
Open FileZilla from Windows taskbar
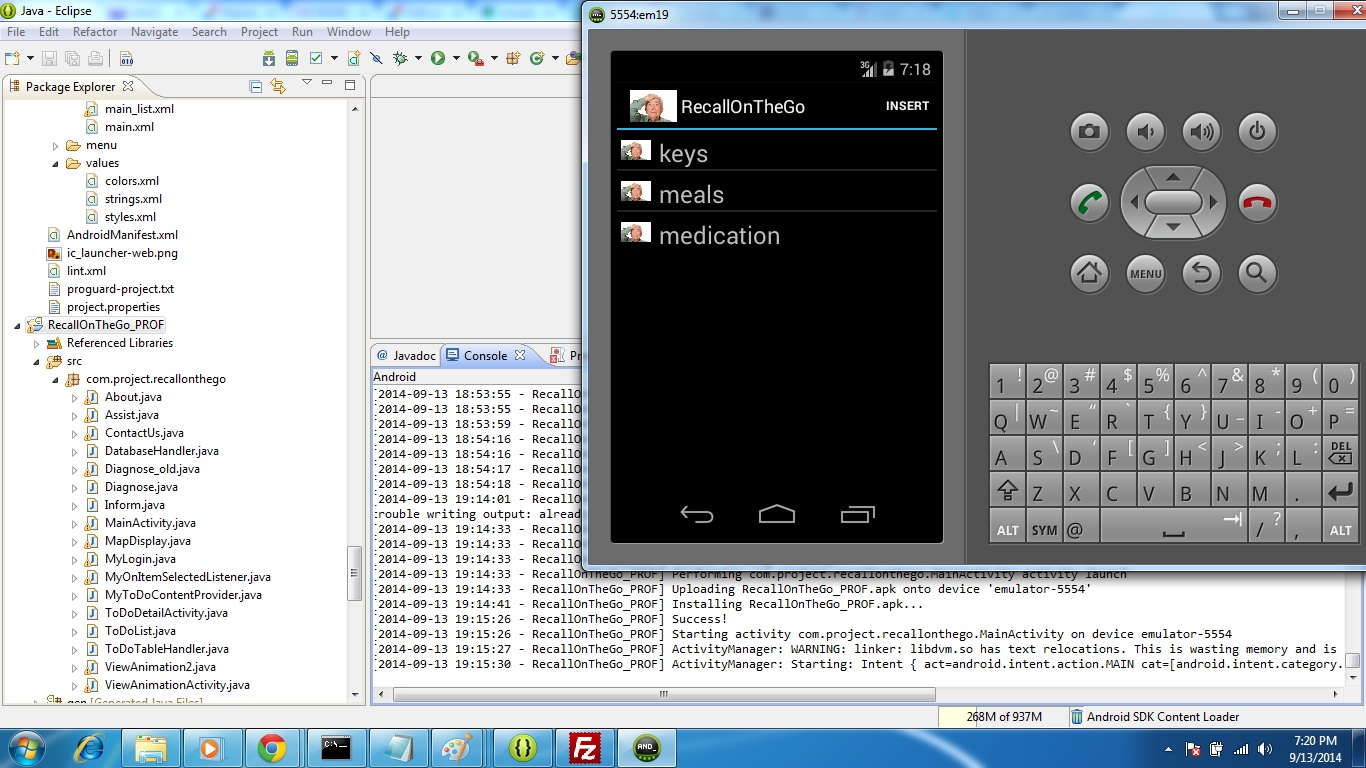coord(583,748)
